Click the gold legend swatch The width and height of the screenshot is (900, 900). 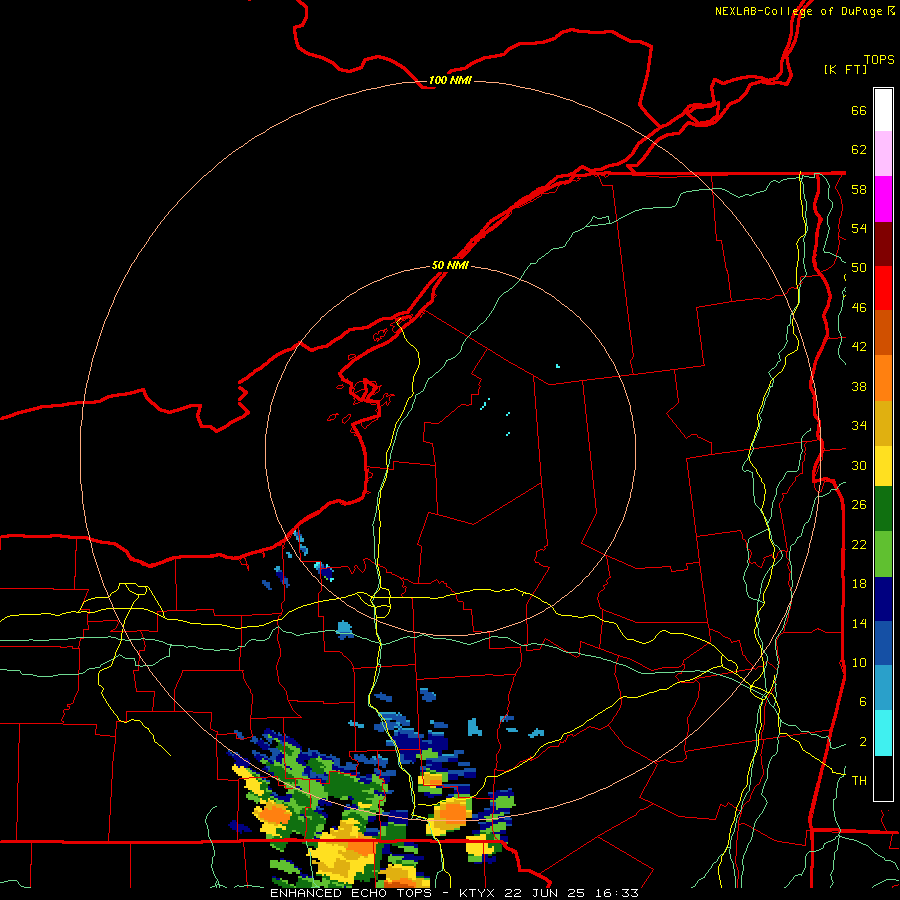[883, 423]
